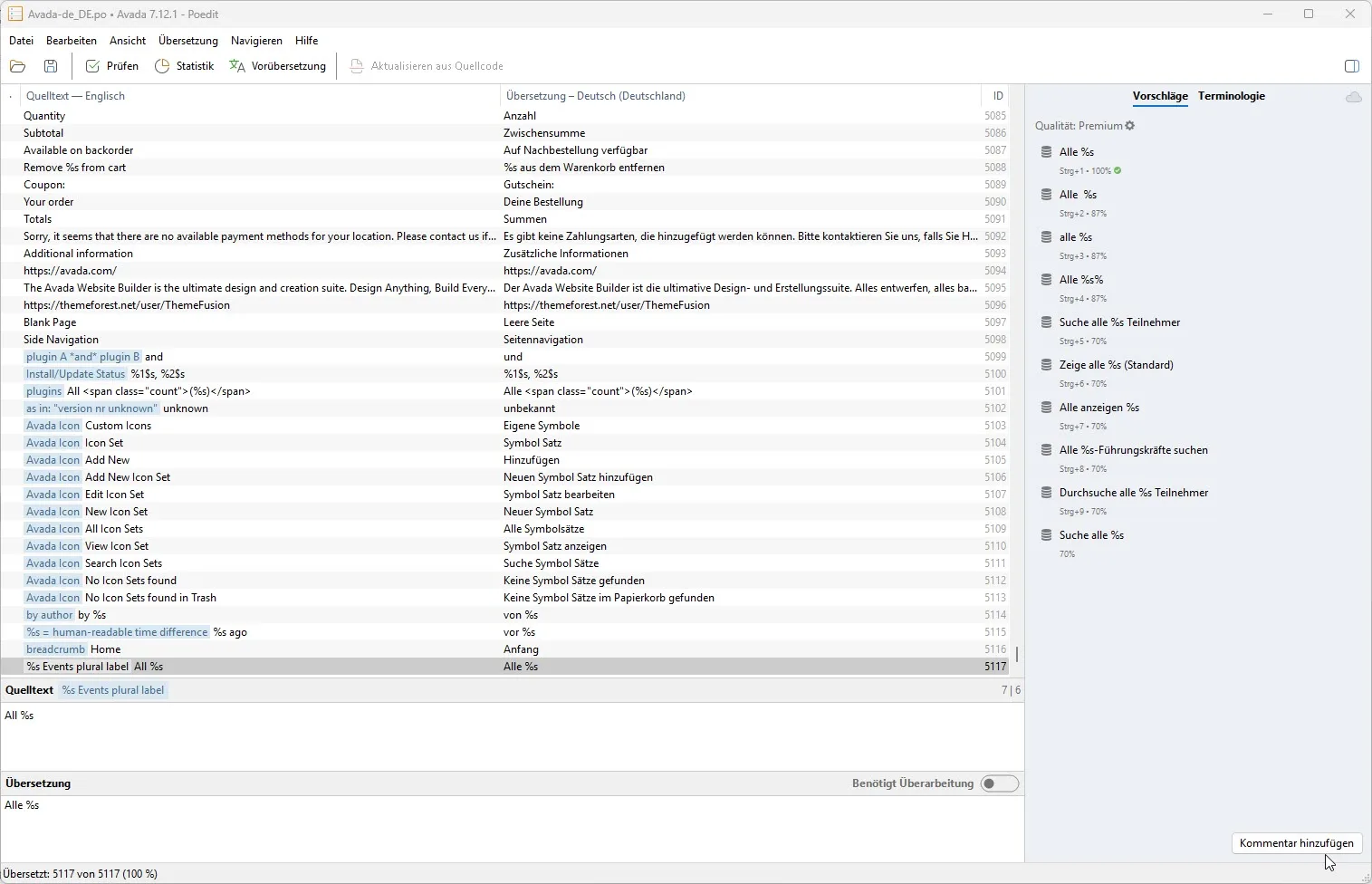Click the '%s Events plural label' context tag in Quelltext
The image size is (1372, 884).
point(113,690)
